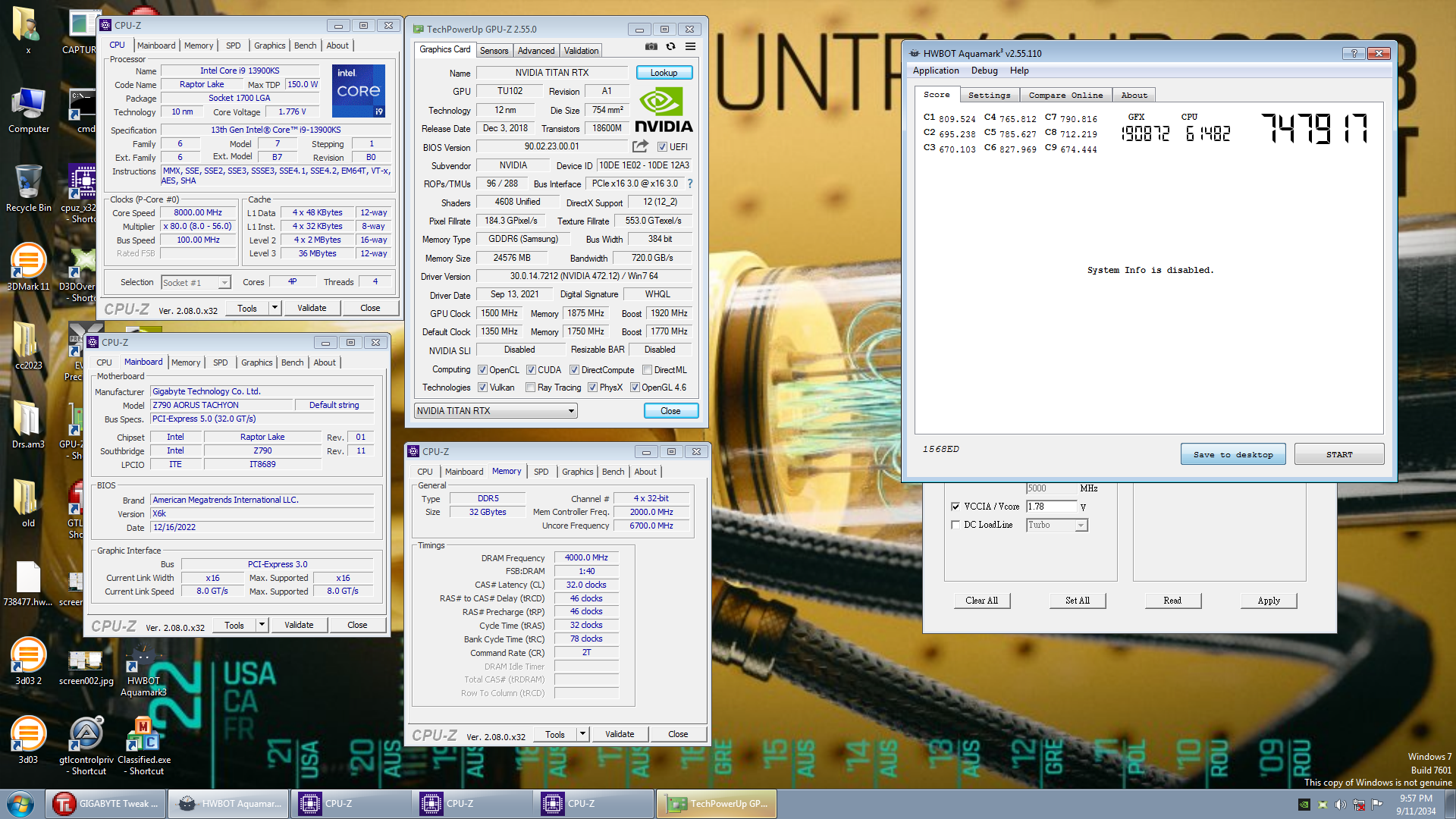
Task: Click the VCCIA / Vcore value field
Action: (x=1051, y=507)
